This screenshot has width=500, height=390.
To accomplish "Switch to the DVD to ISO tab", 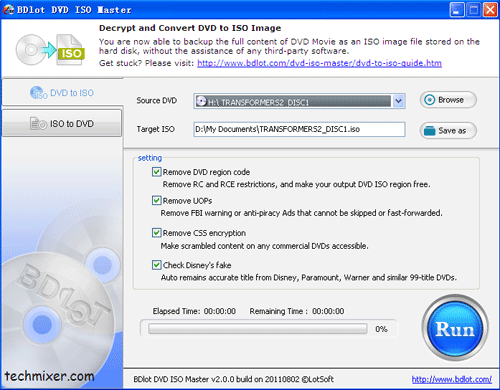I will [62, 92].
